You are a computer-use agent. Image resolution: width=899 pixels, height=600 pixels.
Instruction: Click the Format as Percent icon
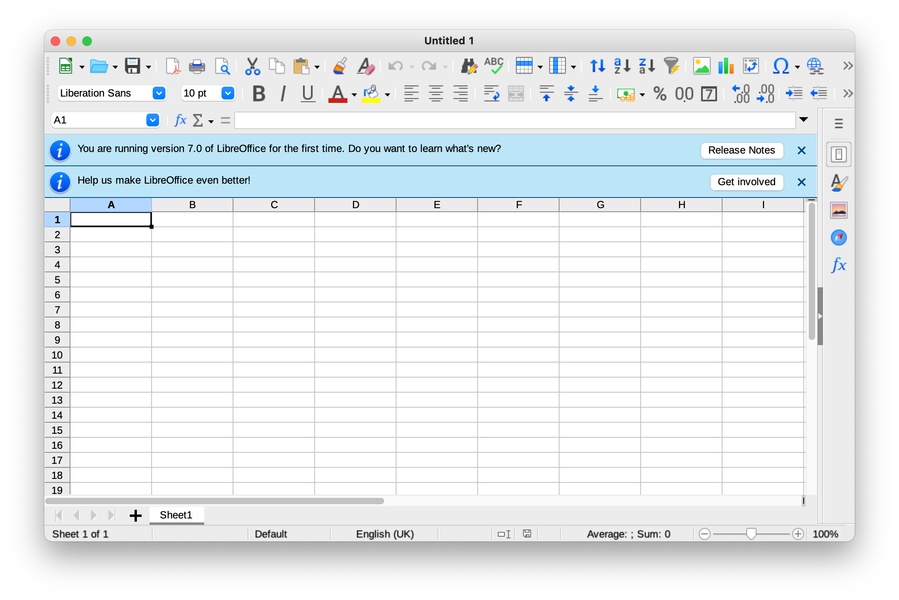660,93
